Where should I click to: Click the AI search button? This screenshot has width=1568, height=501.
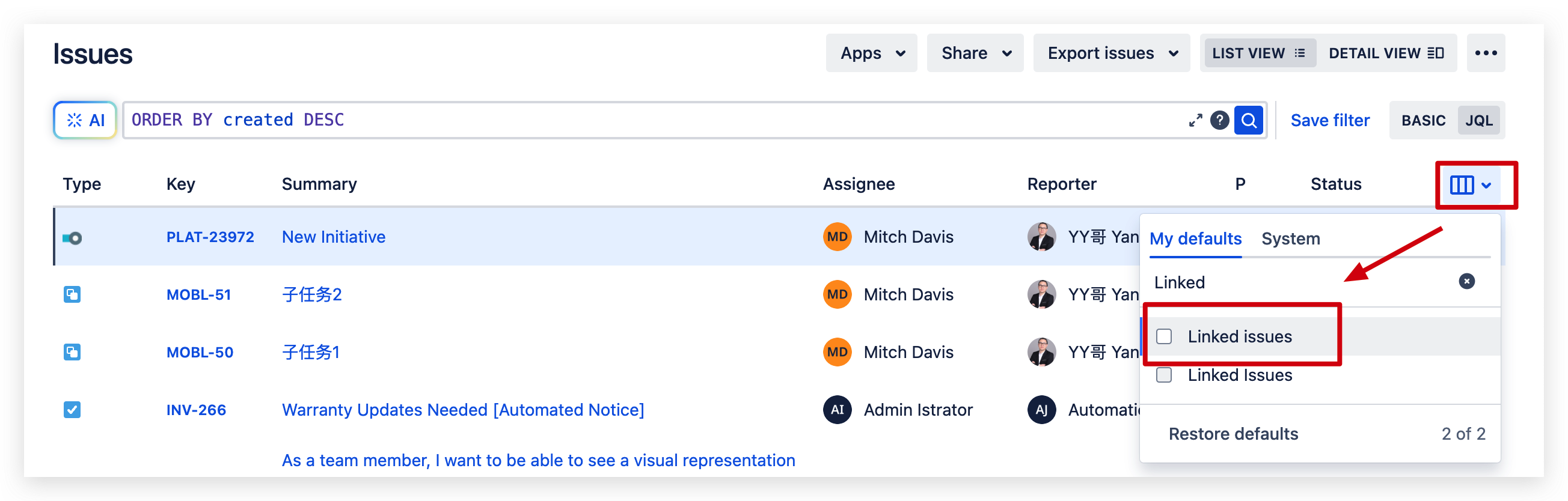click(85, 120)
